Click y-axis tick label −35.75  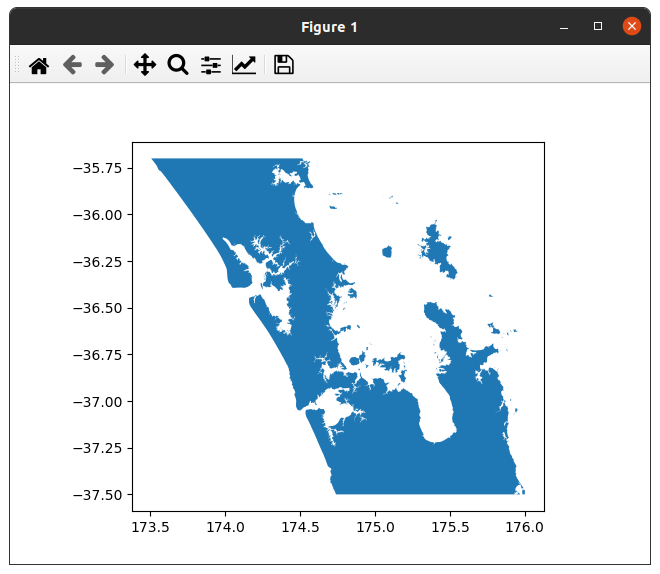tap(97, 168)
